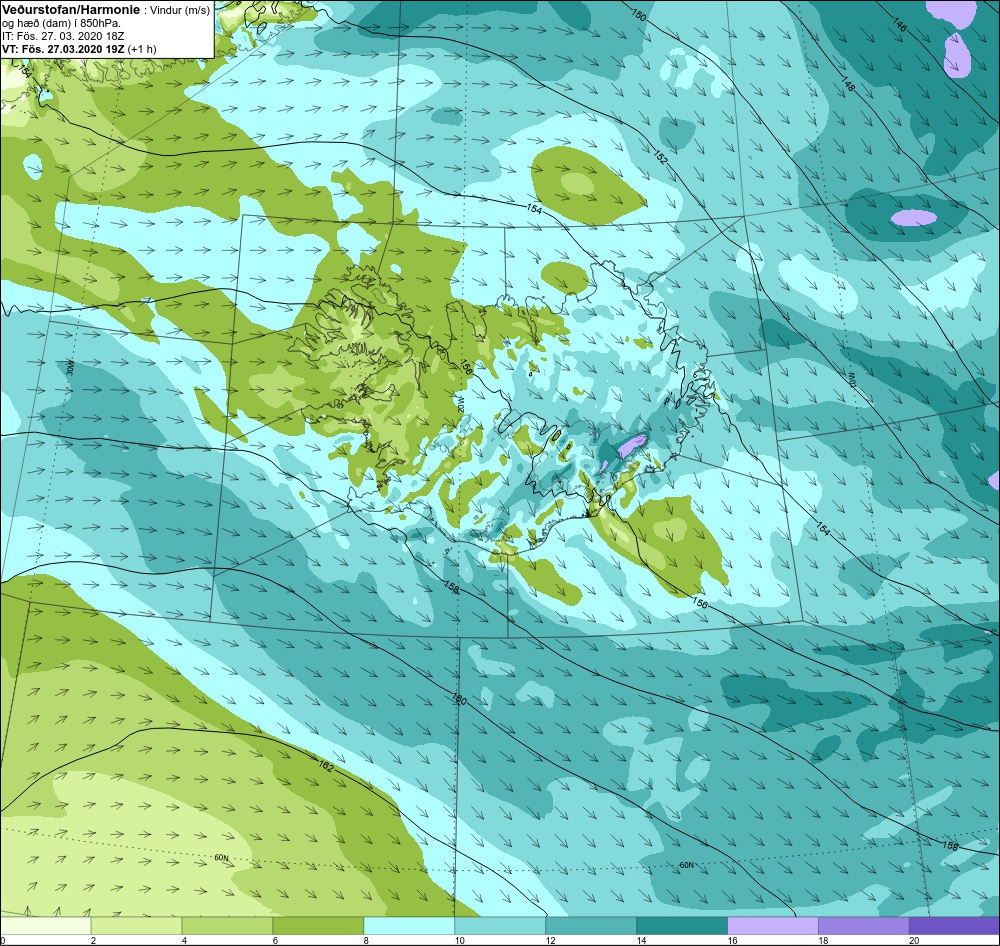The height and width of the screenshot is (946, 1000).
Task: Click the valid time 'VT: Fös. 27.03.2020 19Z (+1 h)'
Action: [79, 48]
